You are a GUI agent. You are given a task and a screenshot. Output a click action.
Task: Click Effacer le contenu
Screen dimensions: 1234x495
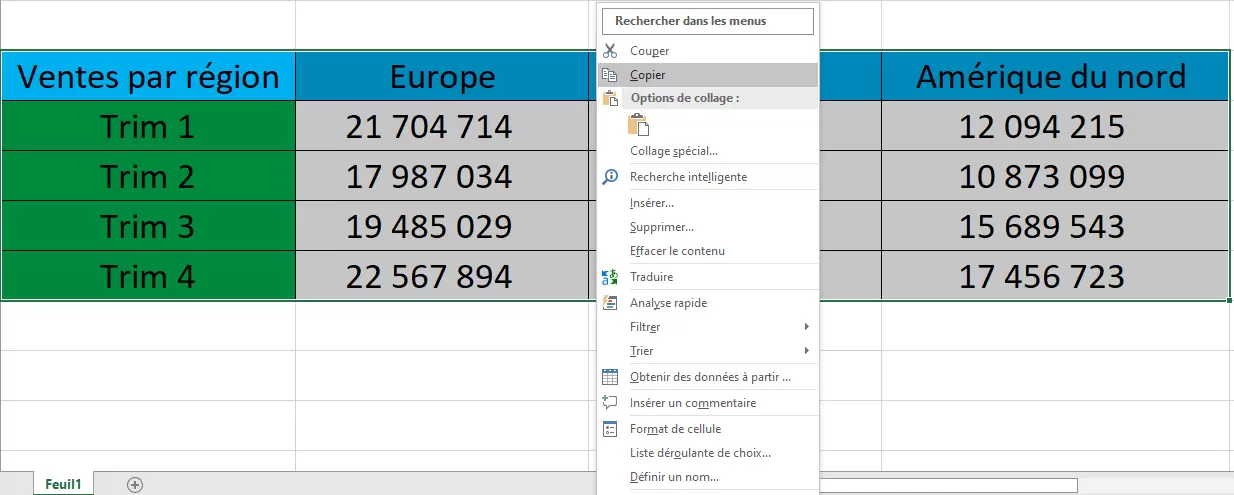coord(707,251)
